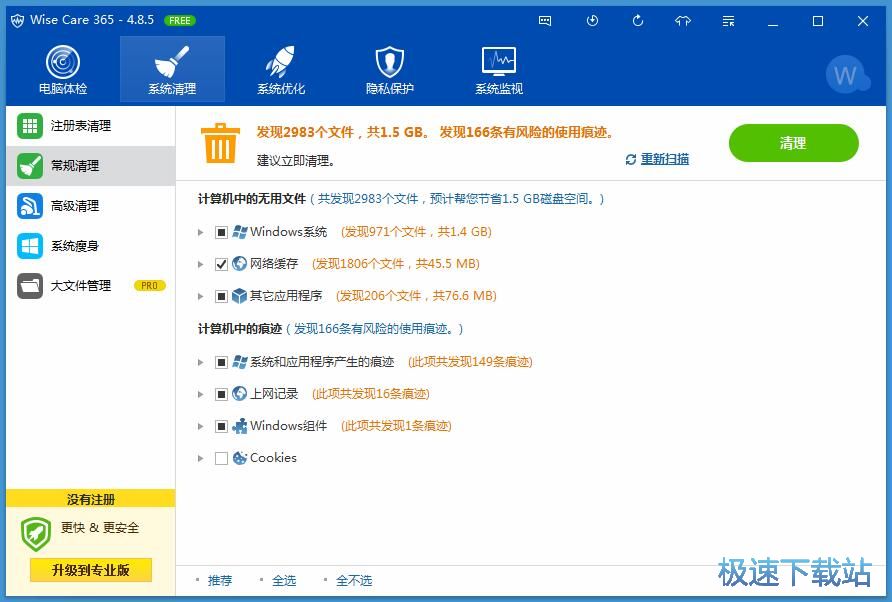Click the 没有注册 banner
This screenshot has width=892, height=602.
tap(90, 500)
